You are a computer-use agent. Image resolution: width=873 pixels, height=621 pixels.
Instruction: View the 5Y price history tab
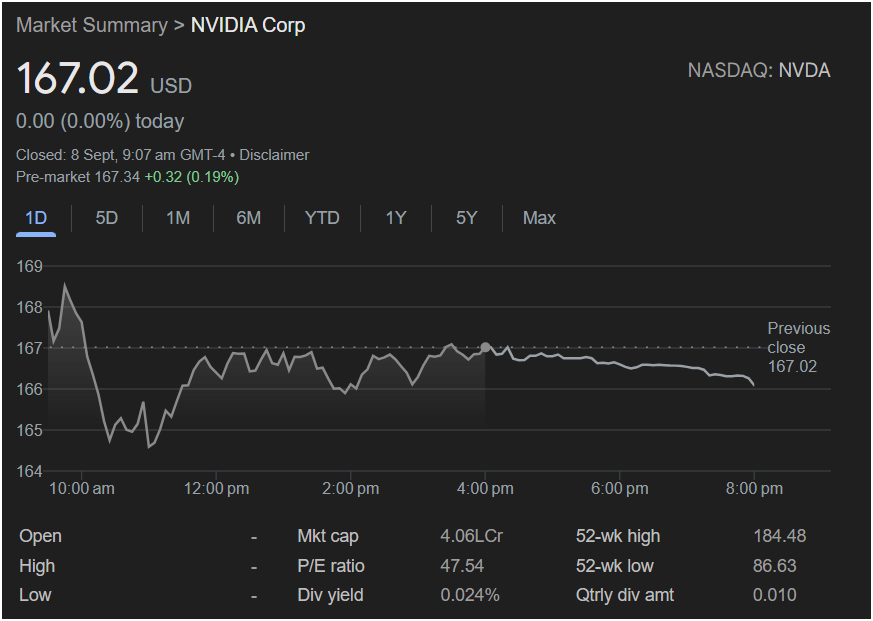467,218
